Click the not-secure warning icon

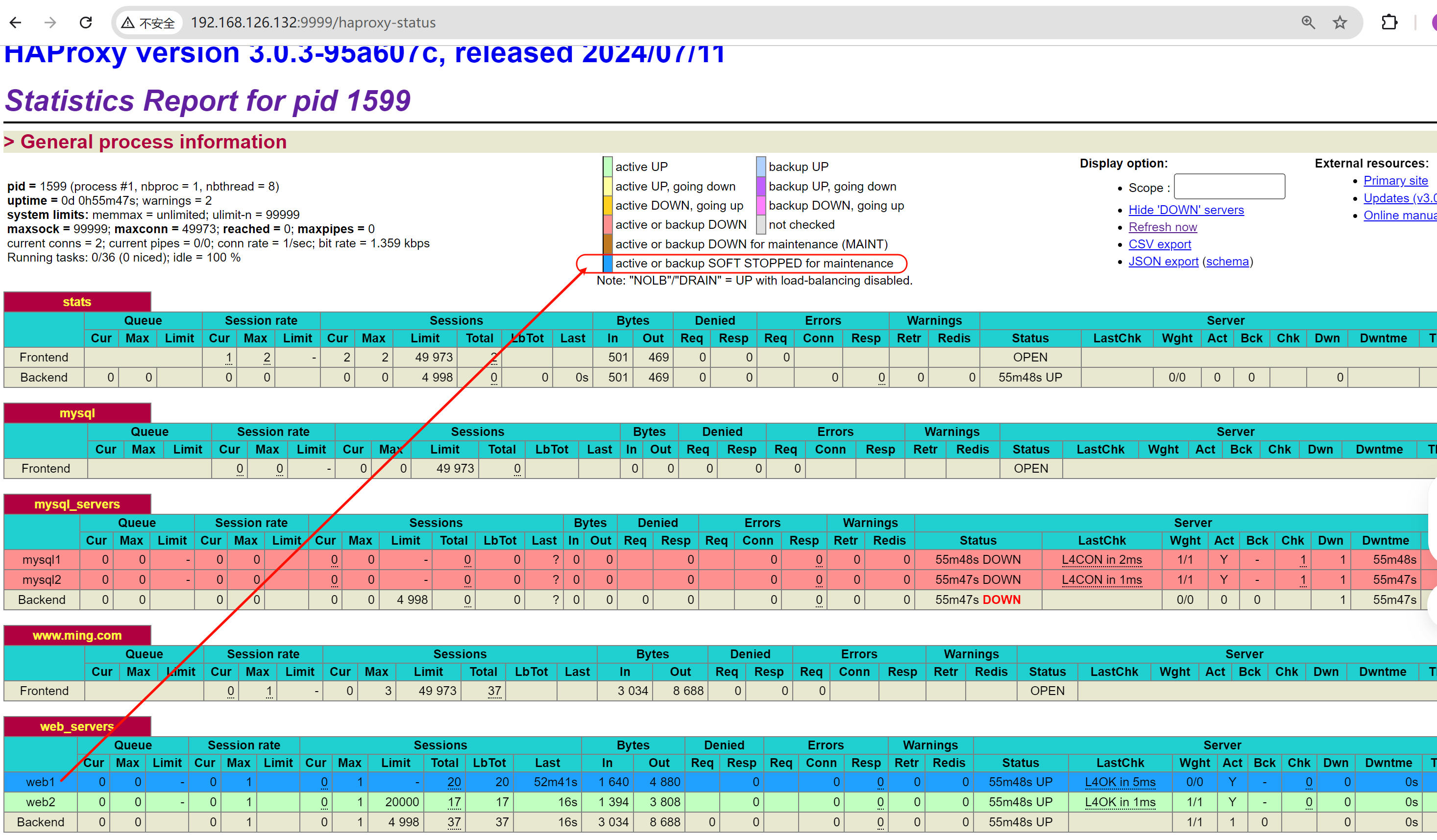point(128,23)
